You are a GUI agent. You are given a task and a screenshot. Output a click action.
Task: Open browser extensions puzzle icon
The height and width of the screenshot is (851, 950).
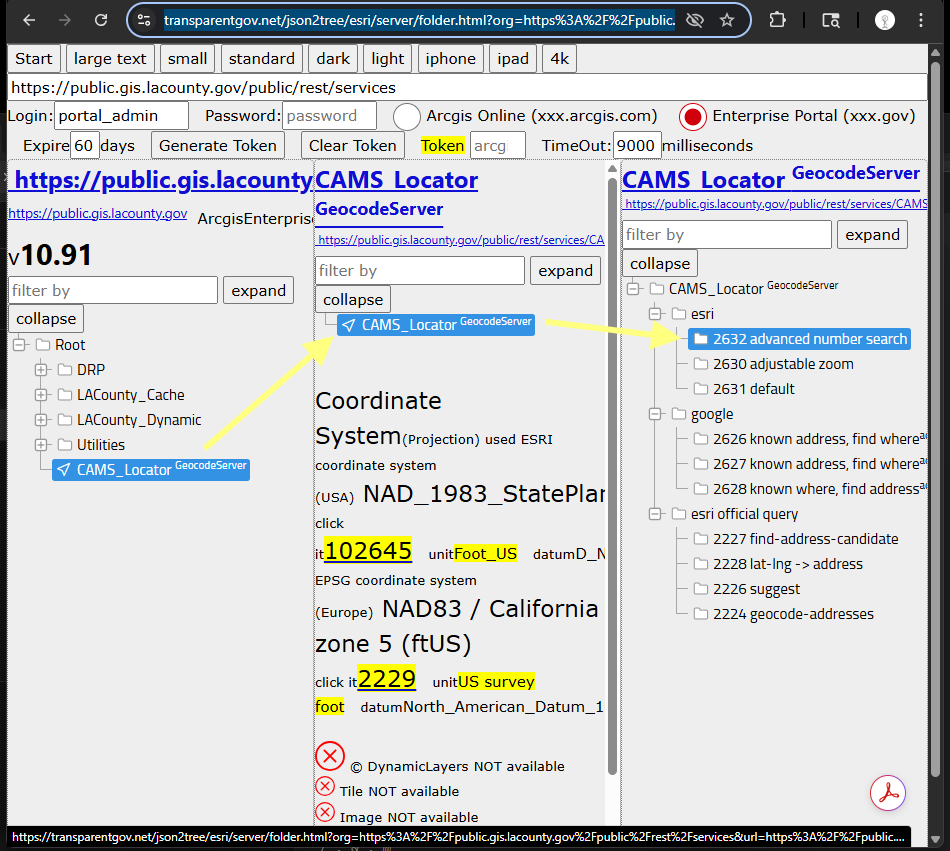(x=777, y=21)
